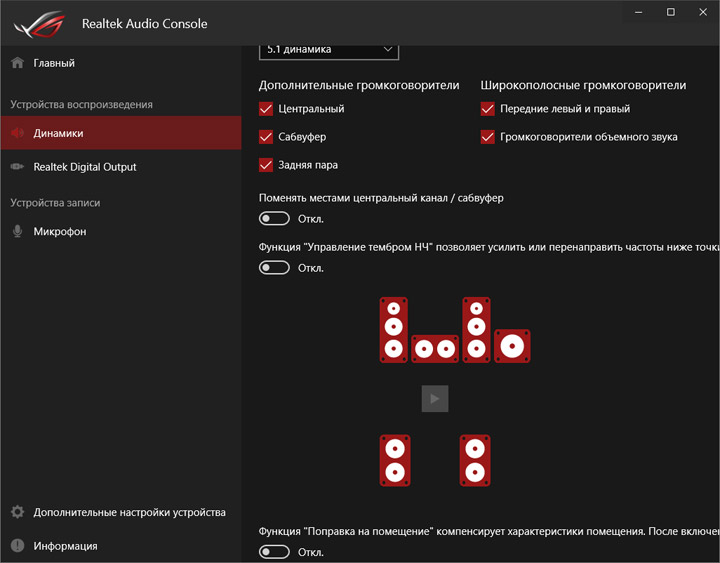
Task: Open the 5.1 динамика configuration dropdown
Action: pos(328,49)
